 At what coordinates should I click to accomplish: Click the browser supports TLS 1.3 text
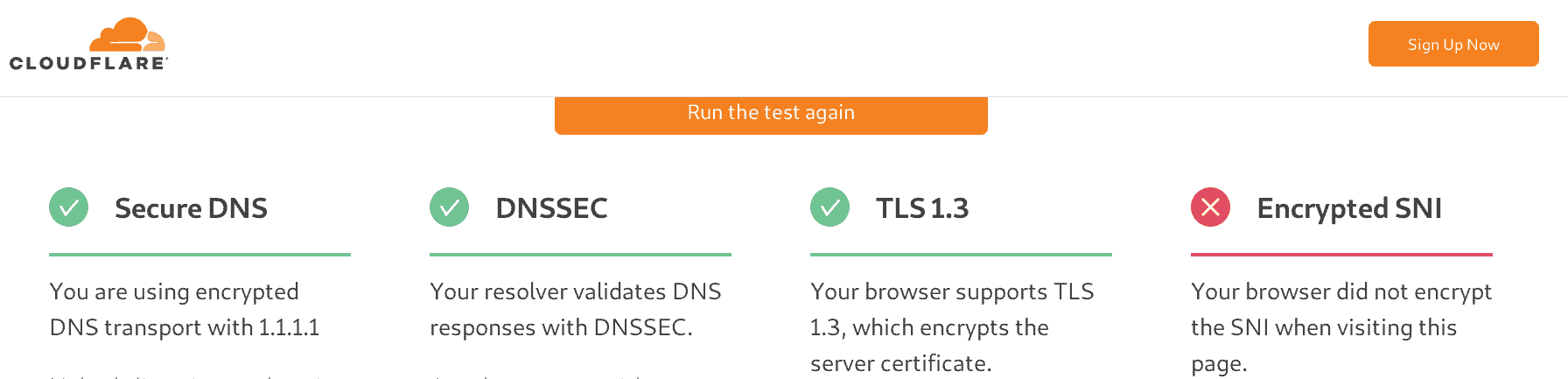pyautogui.click(x=952, y=327)
